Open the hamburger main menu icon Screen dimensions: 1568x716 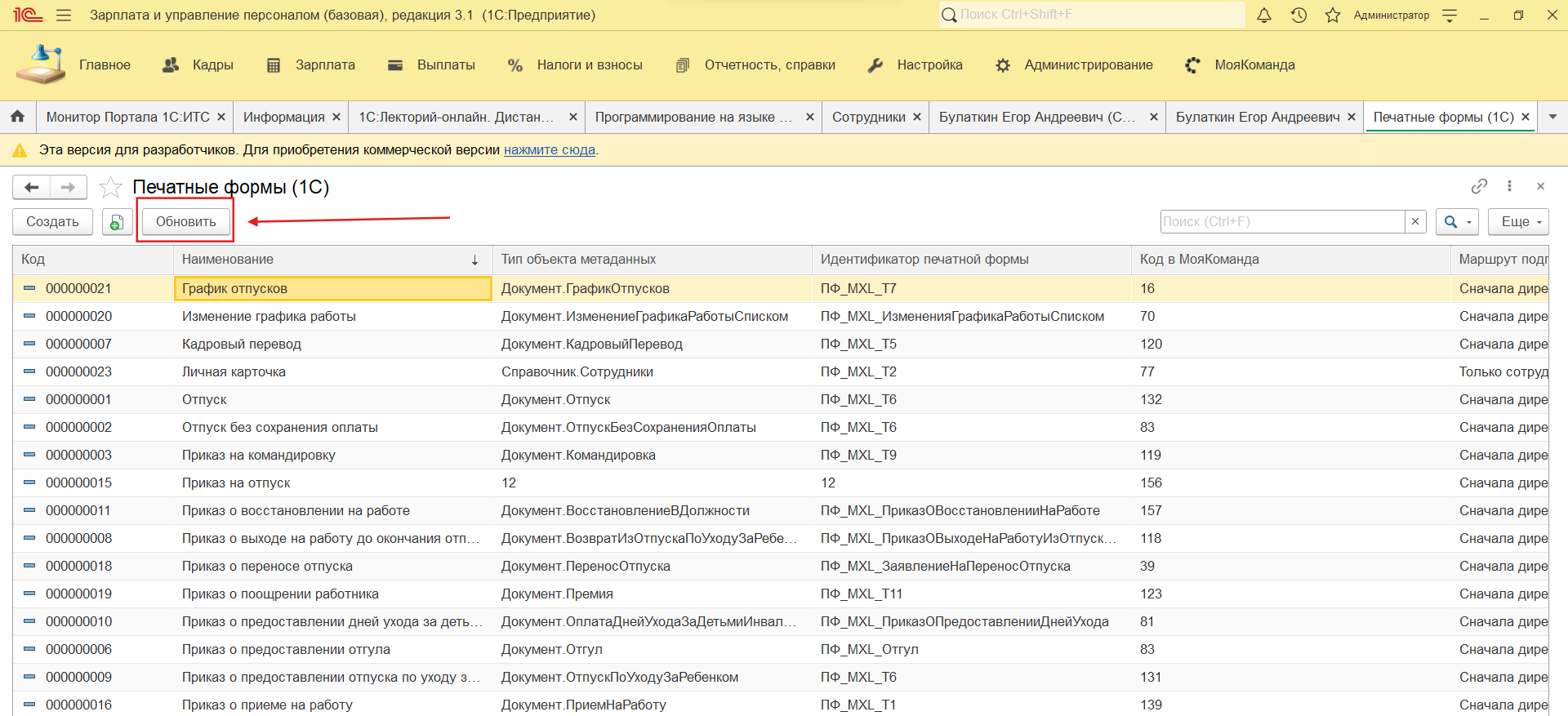(x=64, y=16)
